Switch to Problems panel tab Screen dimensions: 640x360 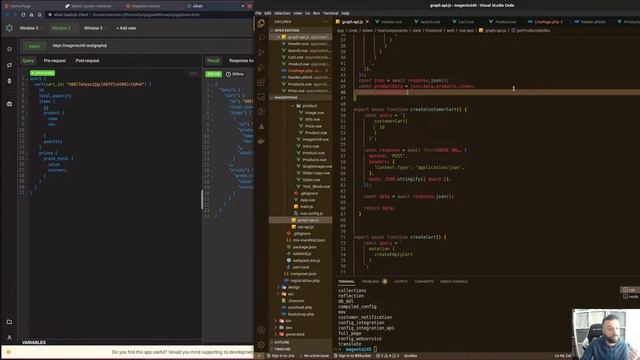pyautogui.click(x=370, y=281)
